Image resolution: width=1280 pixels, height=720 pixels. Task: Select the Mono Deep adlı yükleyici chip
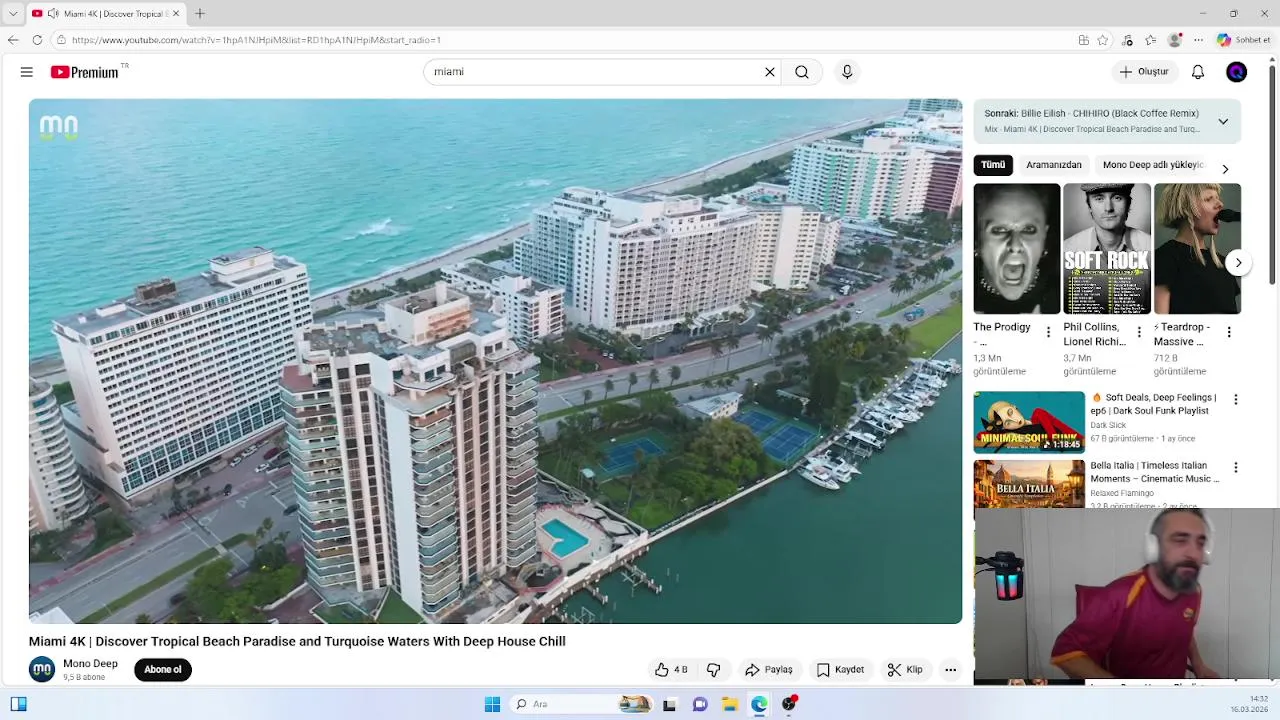click(x=1153, y=165)
